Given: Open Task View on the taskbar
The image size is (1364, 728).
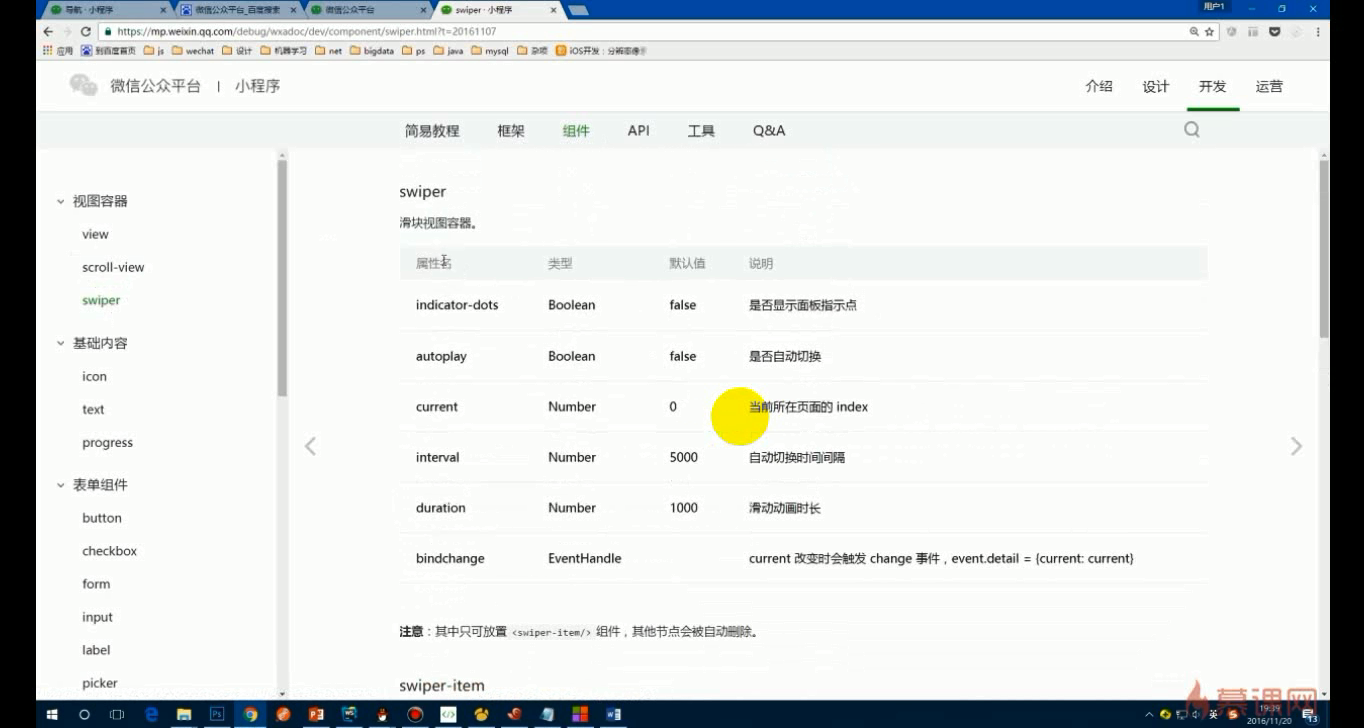Looking at the screenshot, I should [x=117, y=715].
